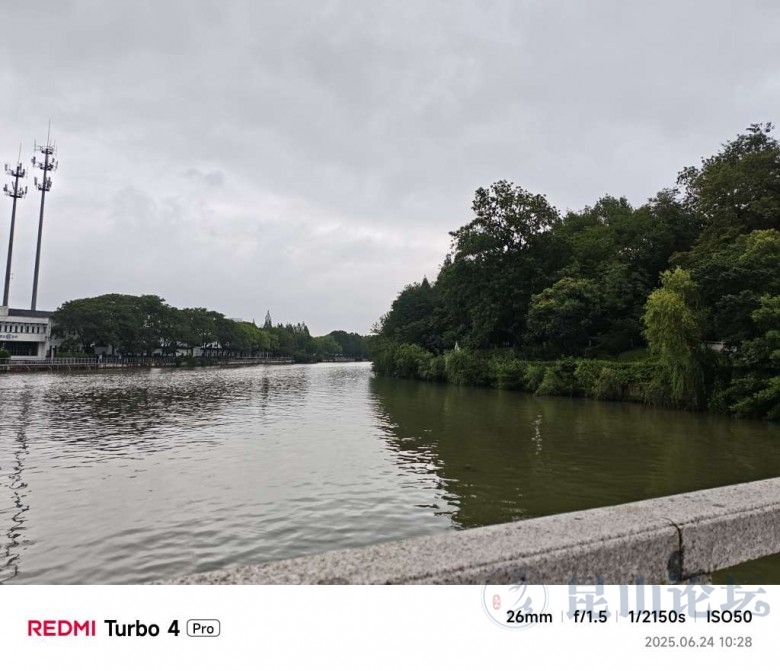Click the blue Chinese forum watermark text
Image resolution: width=780 pixels, height=671 pixels.
(667, 594)
